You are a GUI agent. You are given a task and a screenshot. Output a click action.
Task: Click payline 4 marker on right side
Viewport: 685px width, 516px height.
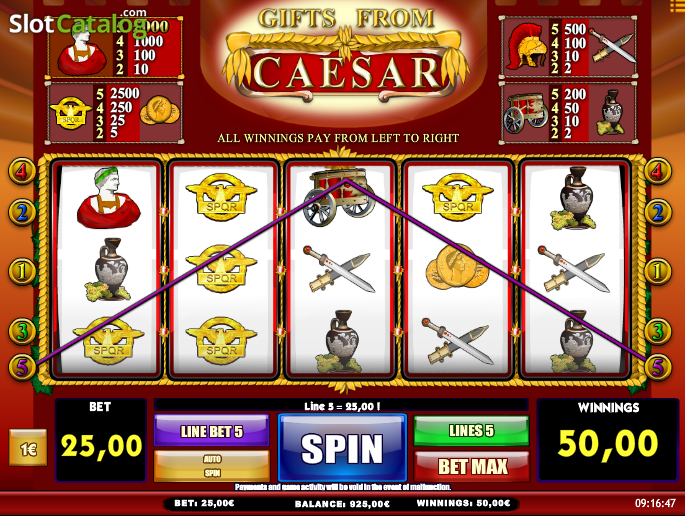point(658,171)
